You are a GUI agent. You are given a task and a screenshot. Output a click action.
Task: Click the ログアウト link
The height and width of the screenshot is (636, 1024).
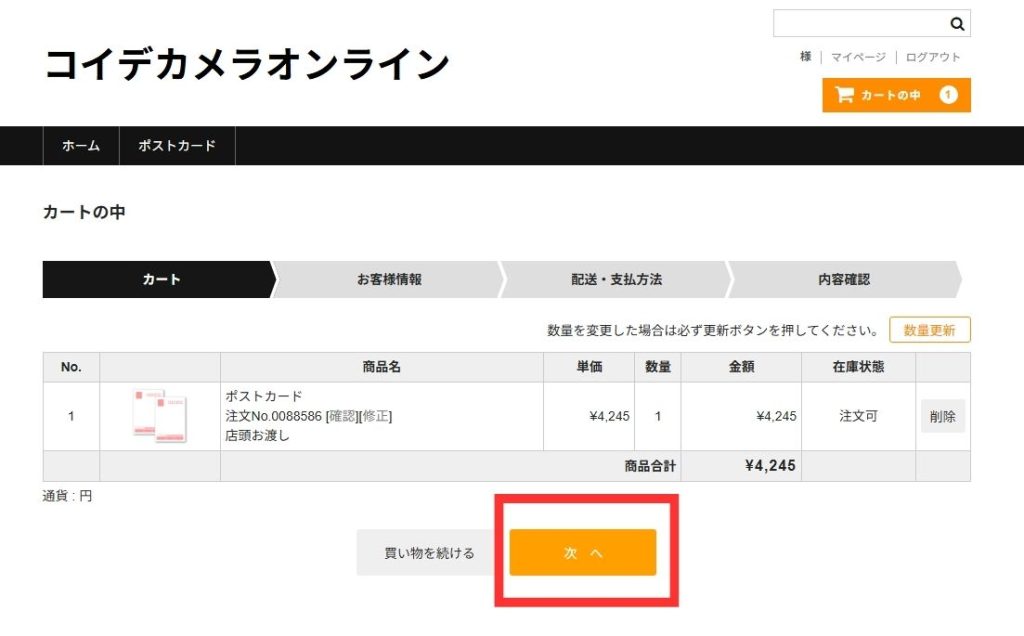point(933,57)
